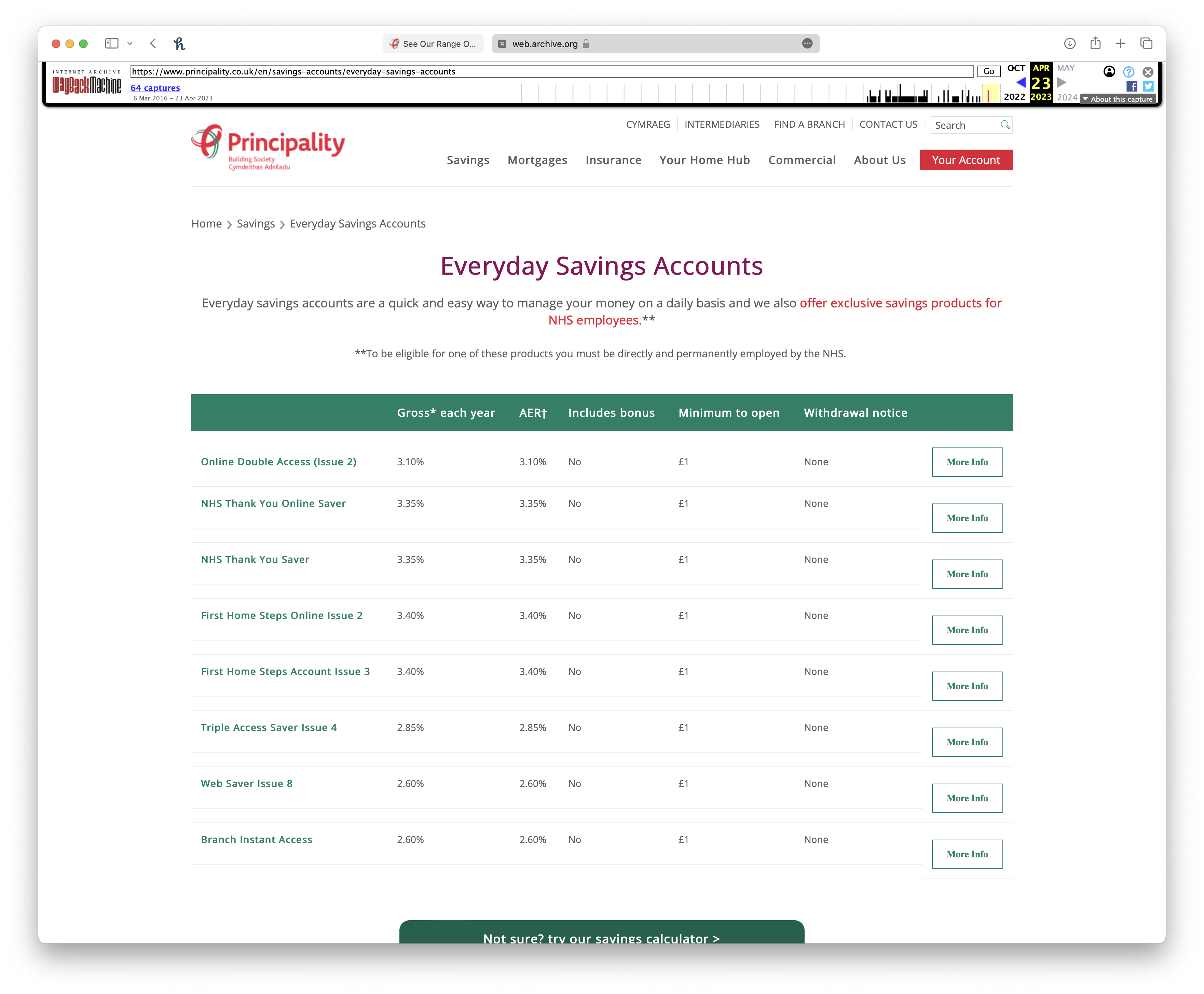Image resolution: width=1204 pixels, height=994 pixels.
Task: Expand About this capture
Action: [x=1118, y=99]
